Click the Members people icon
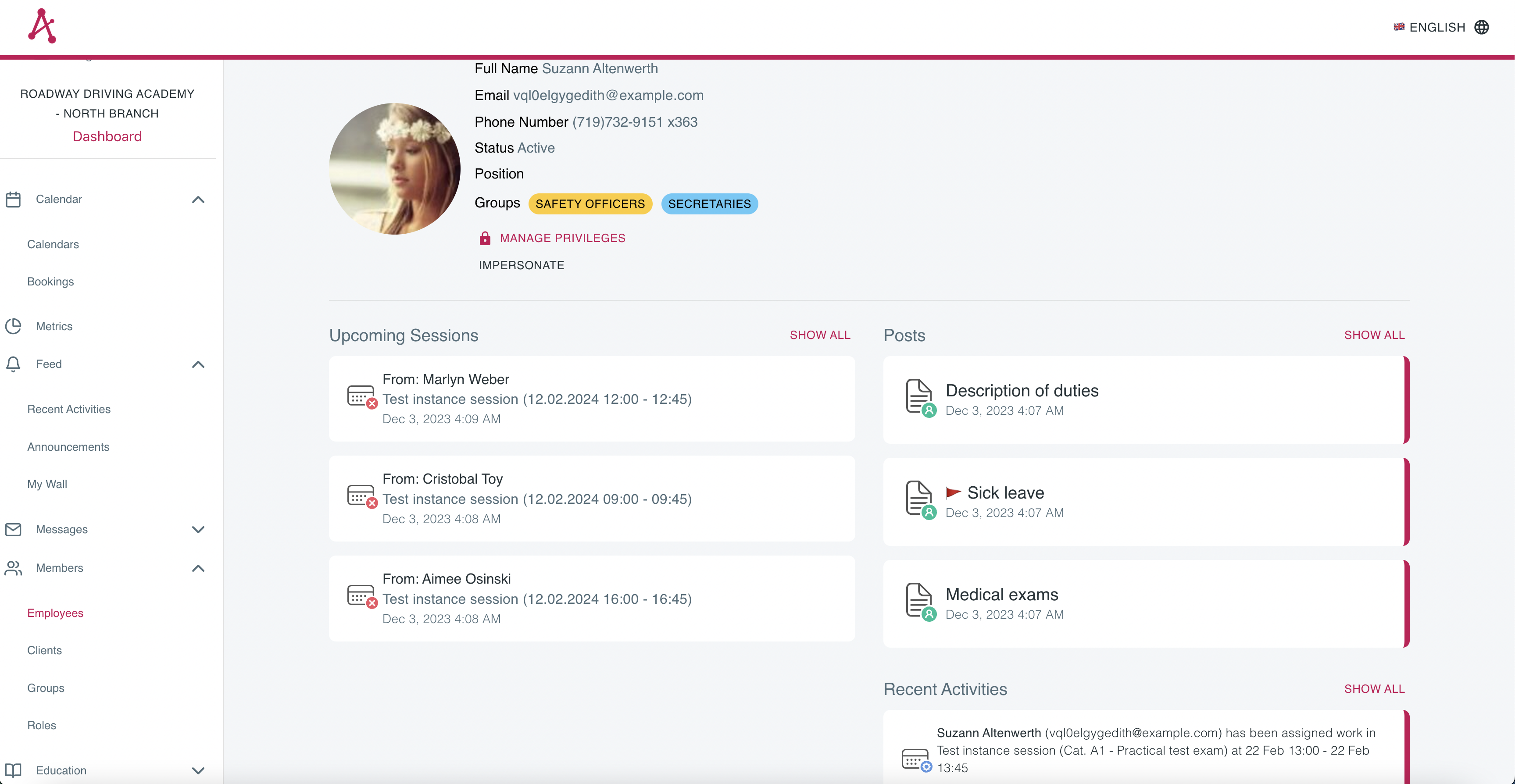This screenshot has height=784, width=1515. tap(14, 567)
